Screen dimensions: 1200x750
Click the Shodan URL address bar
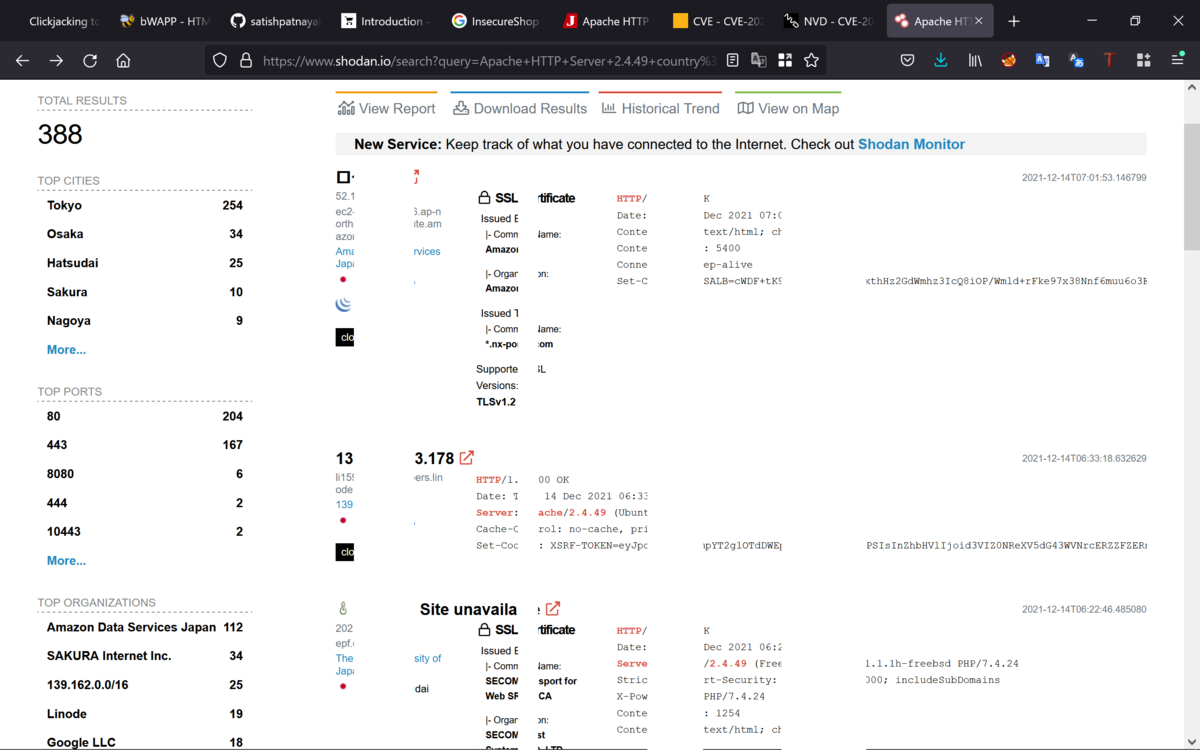(490, 61)
